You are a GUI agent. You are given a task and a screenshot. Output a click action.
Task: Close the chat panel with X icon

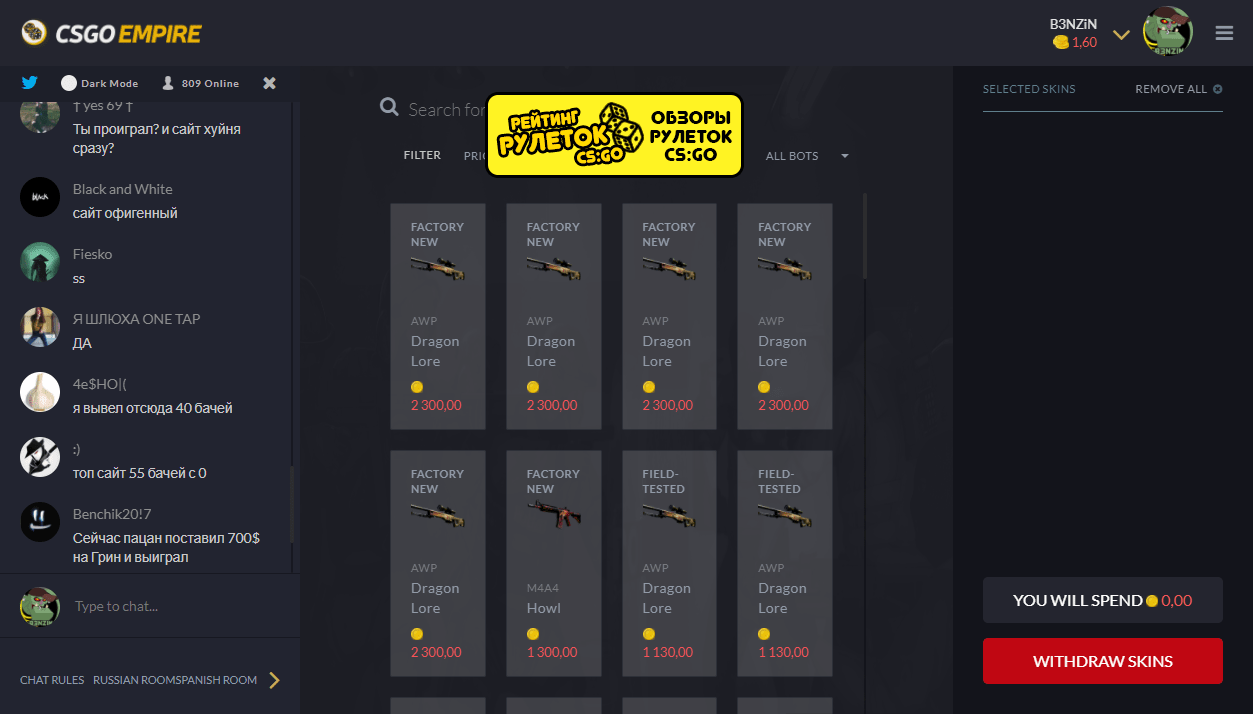pos(269,83)
